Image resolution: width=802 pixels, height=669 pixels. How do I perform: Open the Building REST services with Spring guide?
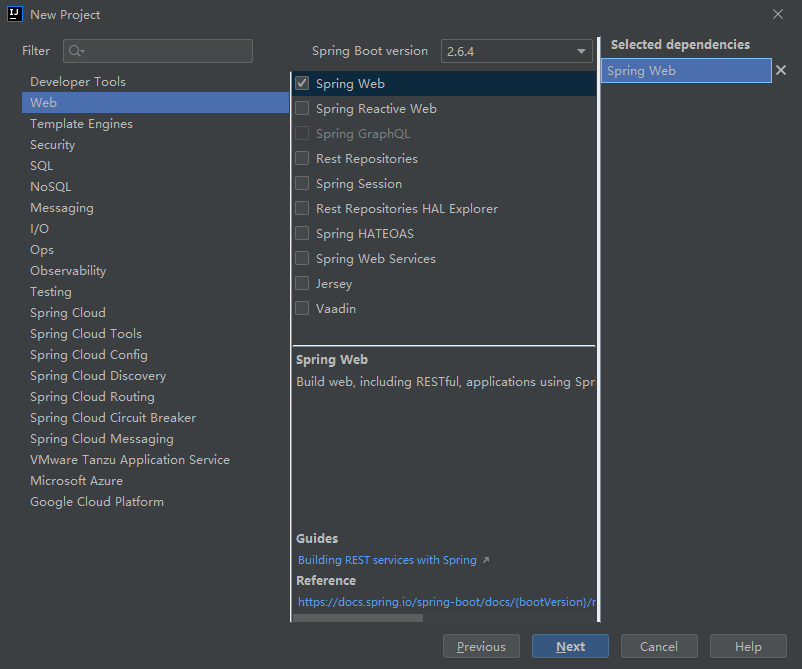387,560
